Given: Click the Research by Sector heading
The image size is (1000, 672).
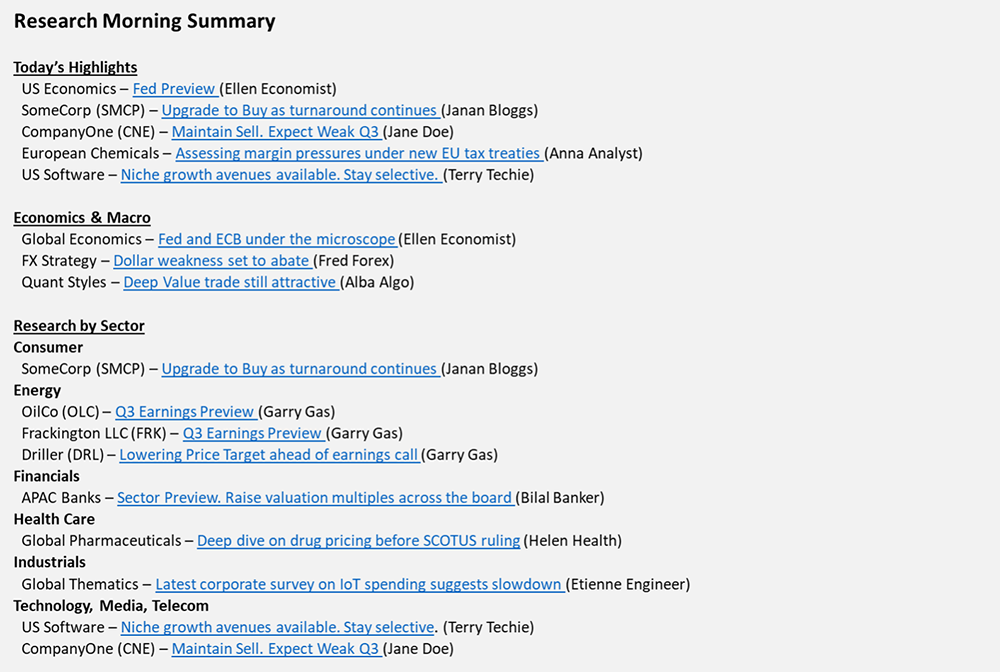Looking at the screenshot, I should click(79, 326).
